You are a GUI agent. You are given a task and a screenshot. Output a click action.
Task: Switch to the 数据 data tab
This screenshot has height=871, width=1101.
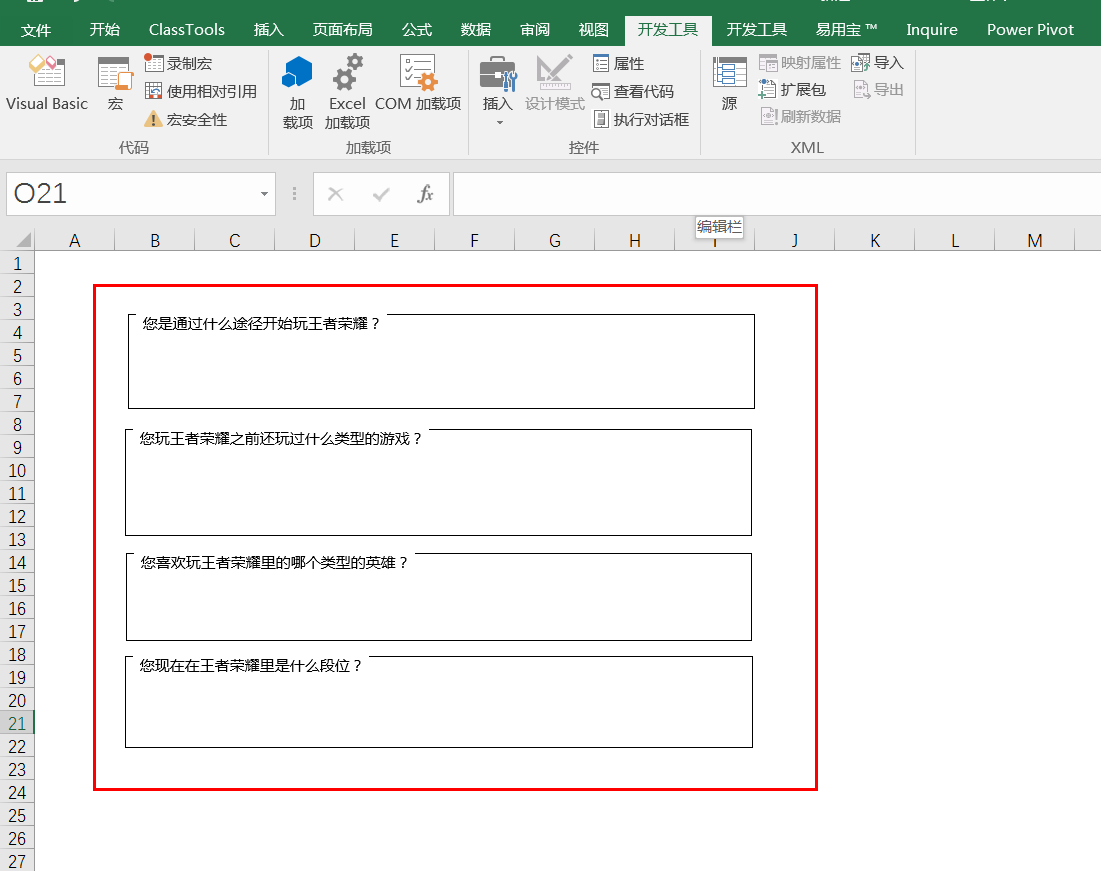[x=476, y=30]
